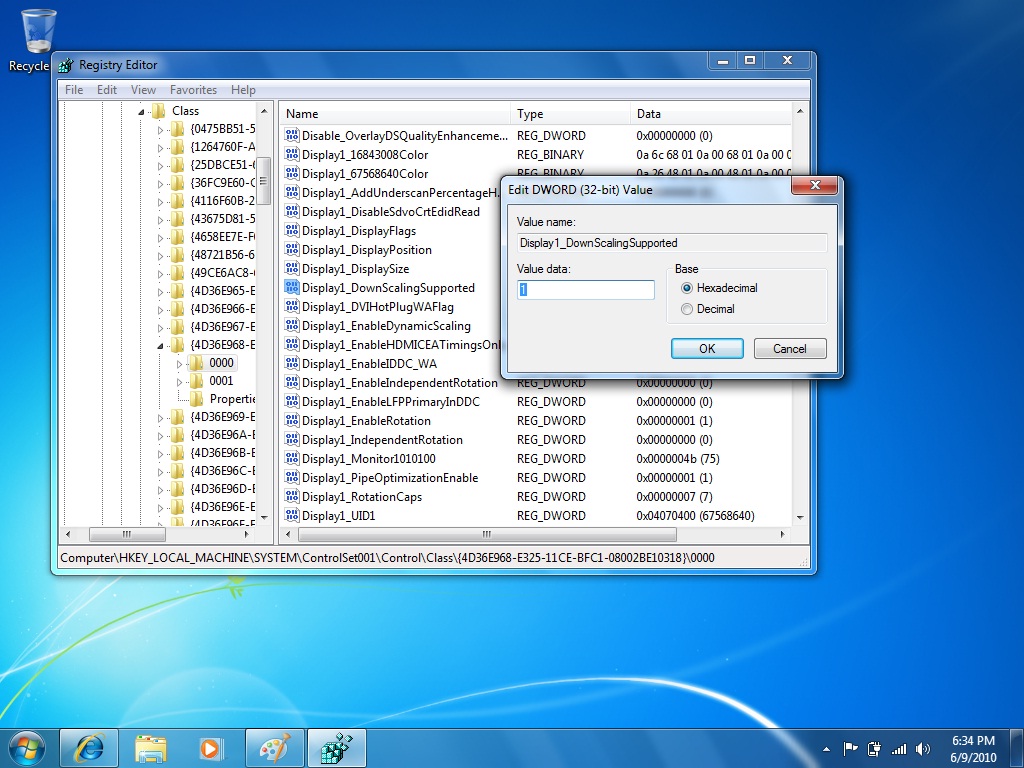The image size is (1024, 768).
Task: Collapse the Class tree node
Action: click(x=141, y=112)
